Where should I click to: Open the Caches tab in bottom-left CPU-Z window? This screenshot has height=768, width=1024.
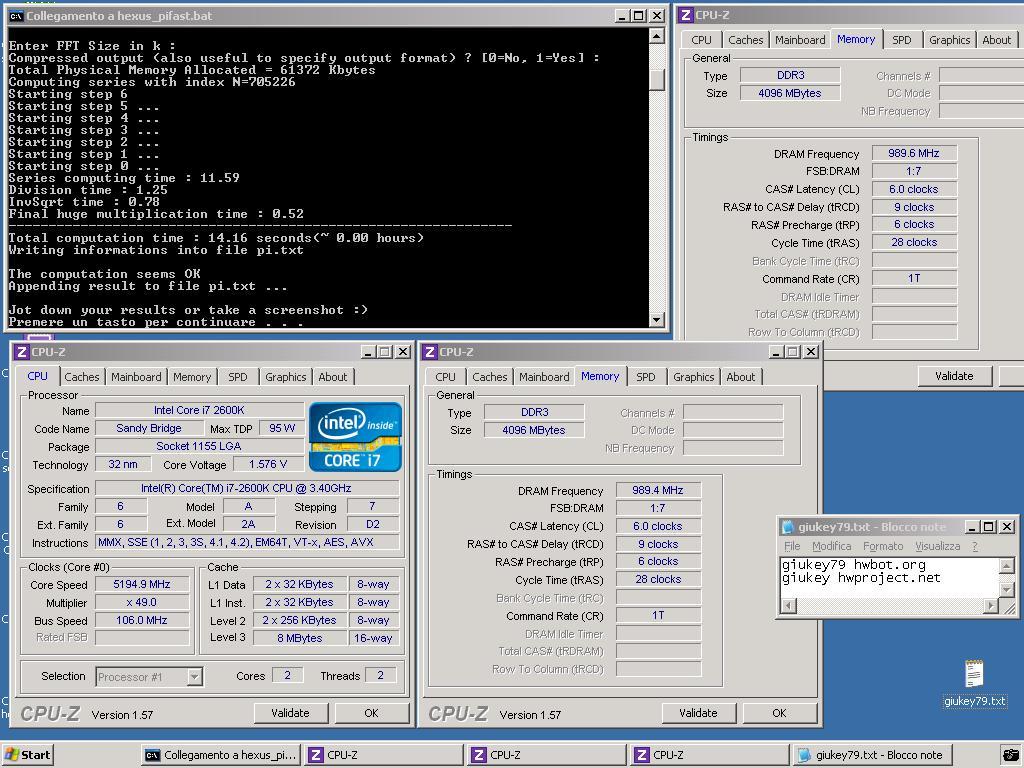coord(82,377)
